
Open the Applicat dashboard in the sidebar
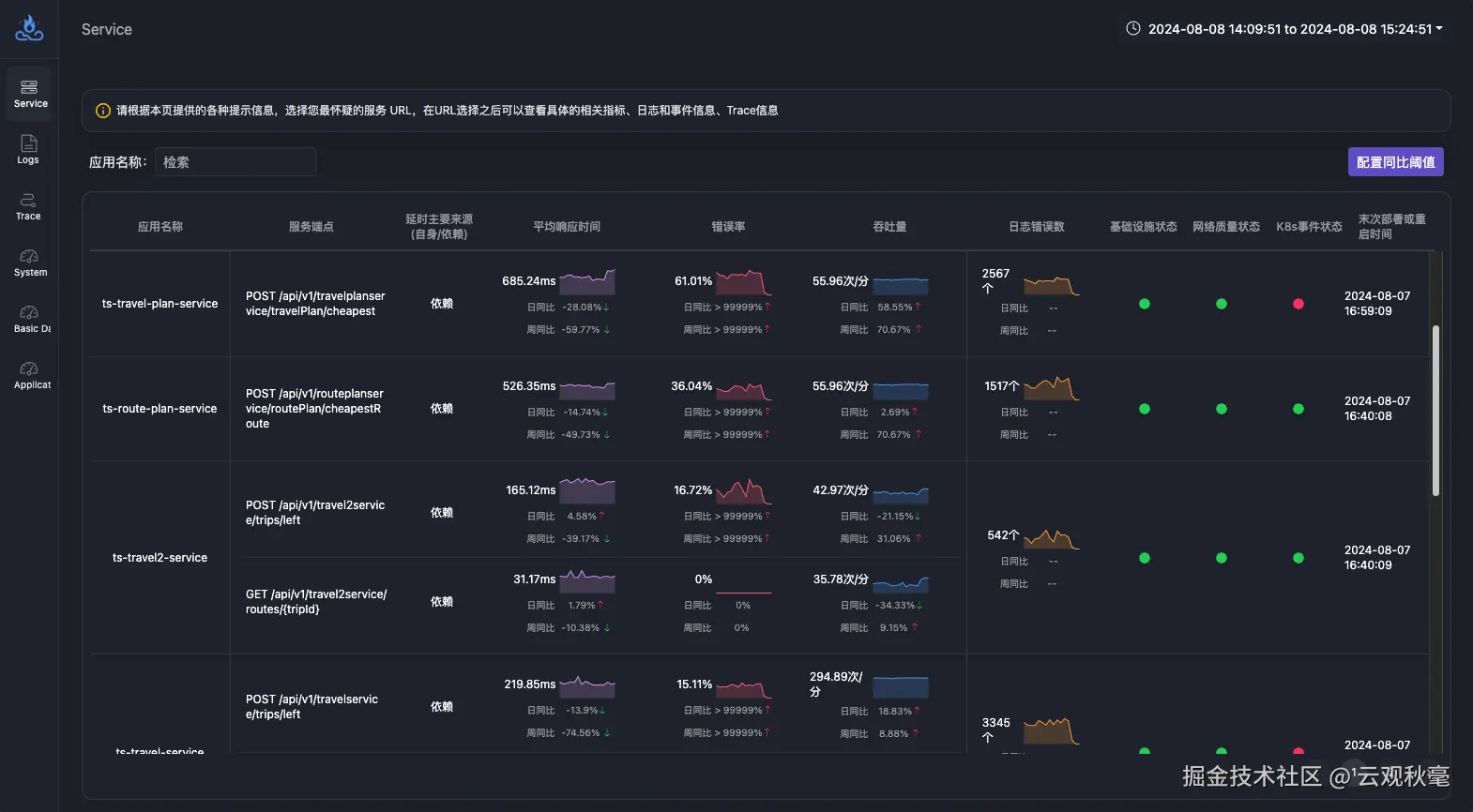29,375
